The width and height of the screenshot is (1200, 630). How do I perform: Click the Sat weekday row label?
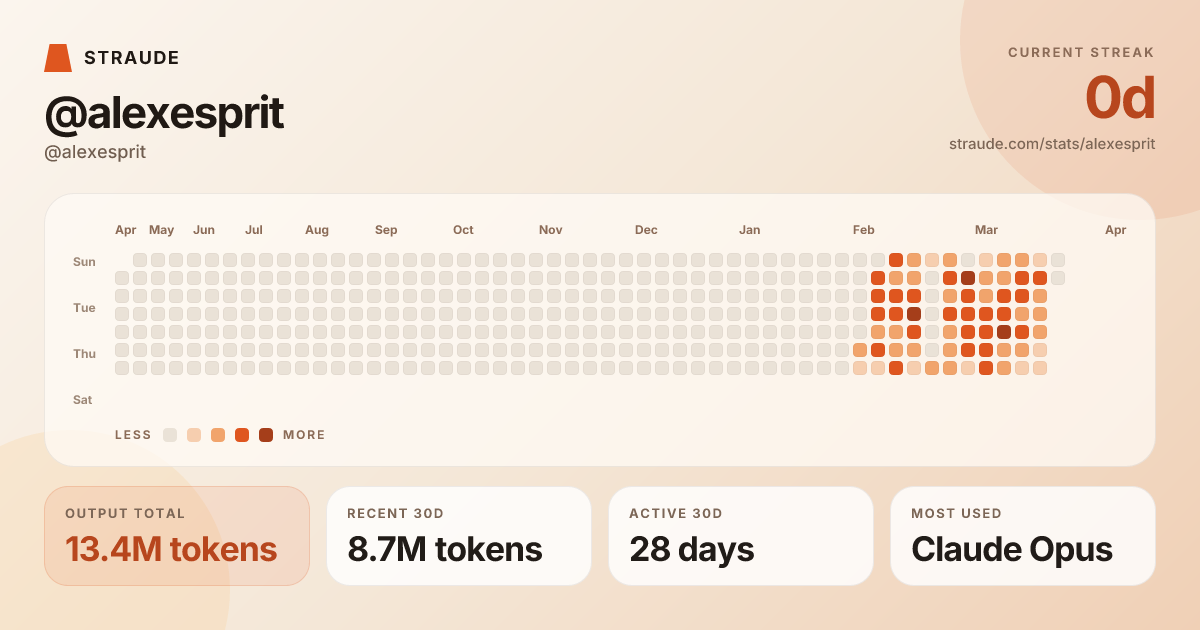[83, 400]
